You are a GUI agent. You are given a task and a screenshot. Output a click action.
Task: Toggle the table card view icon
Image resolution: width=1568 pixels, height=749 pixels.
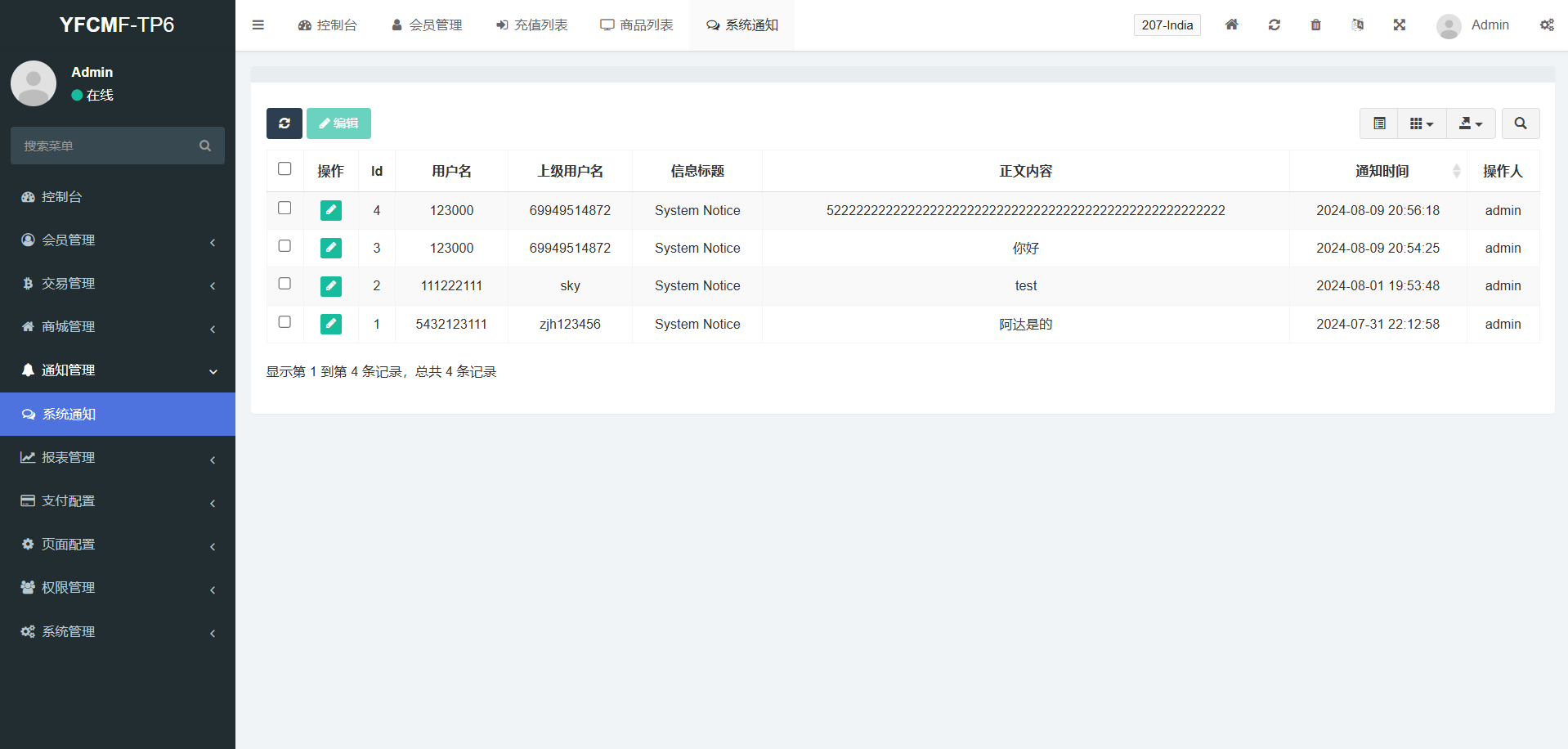coord(1379,123)
